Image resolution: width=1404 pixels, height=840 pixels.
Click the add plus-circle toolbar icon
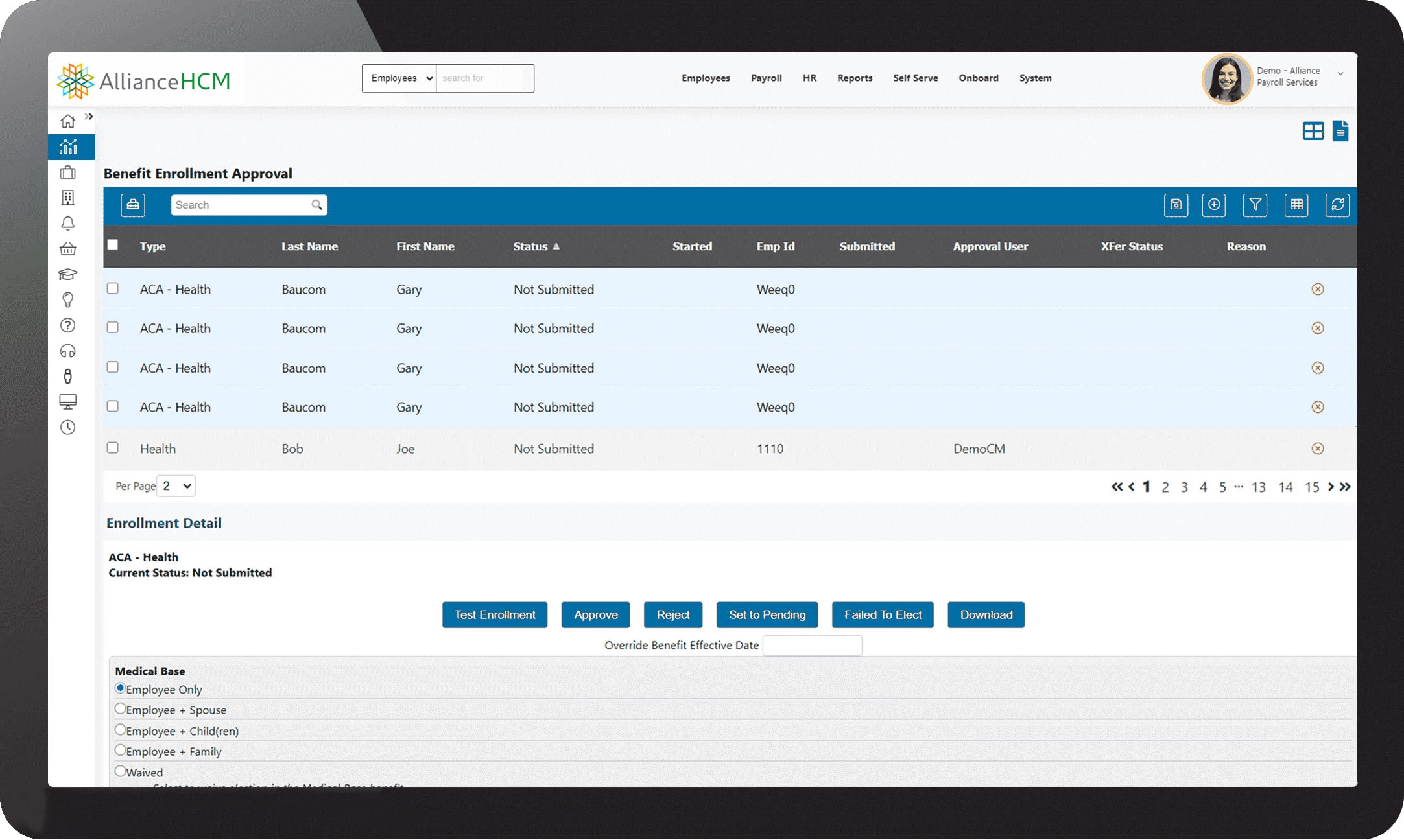point(1213,205)
